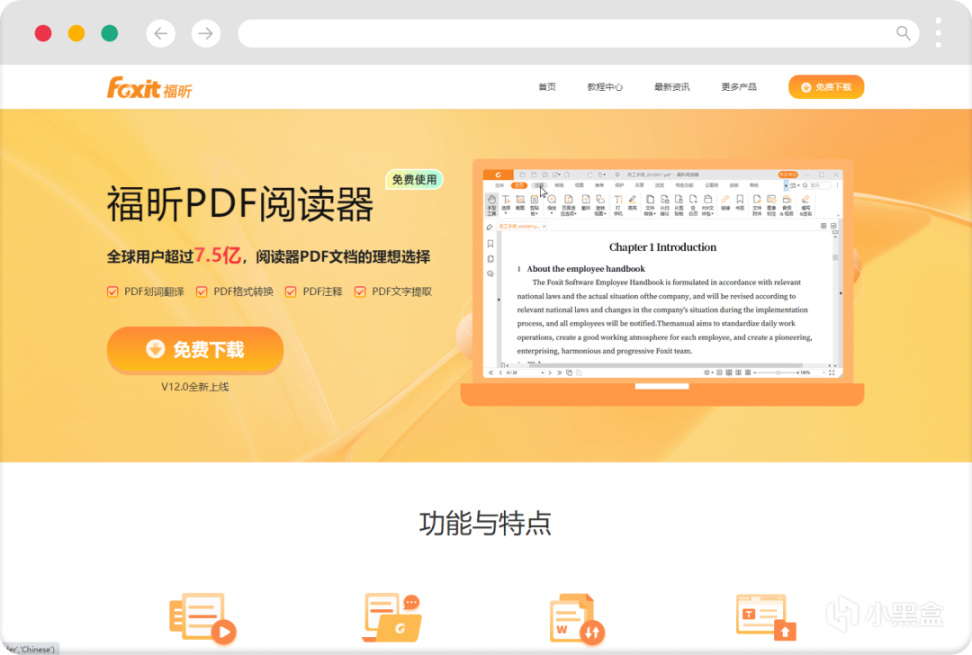Go to next page in Foxit status bar

[x=550, y=372]
